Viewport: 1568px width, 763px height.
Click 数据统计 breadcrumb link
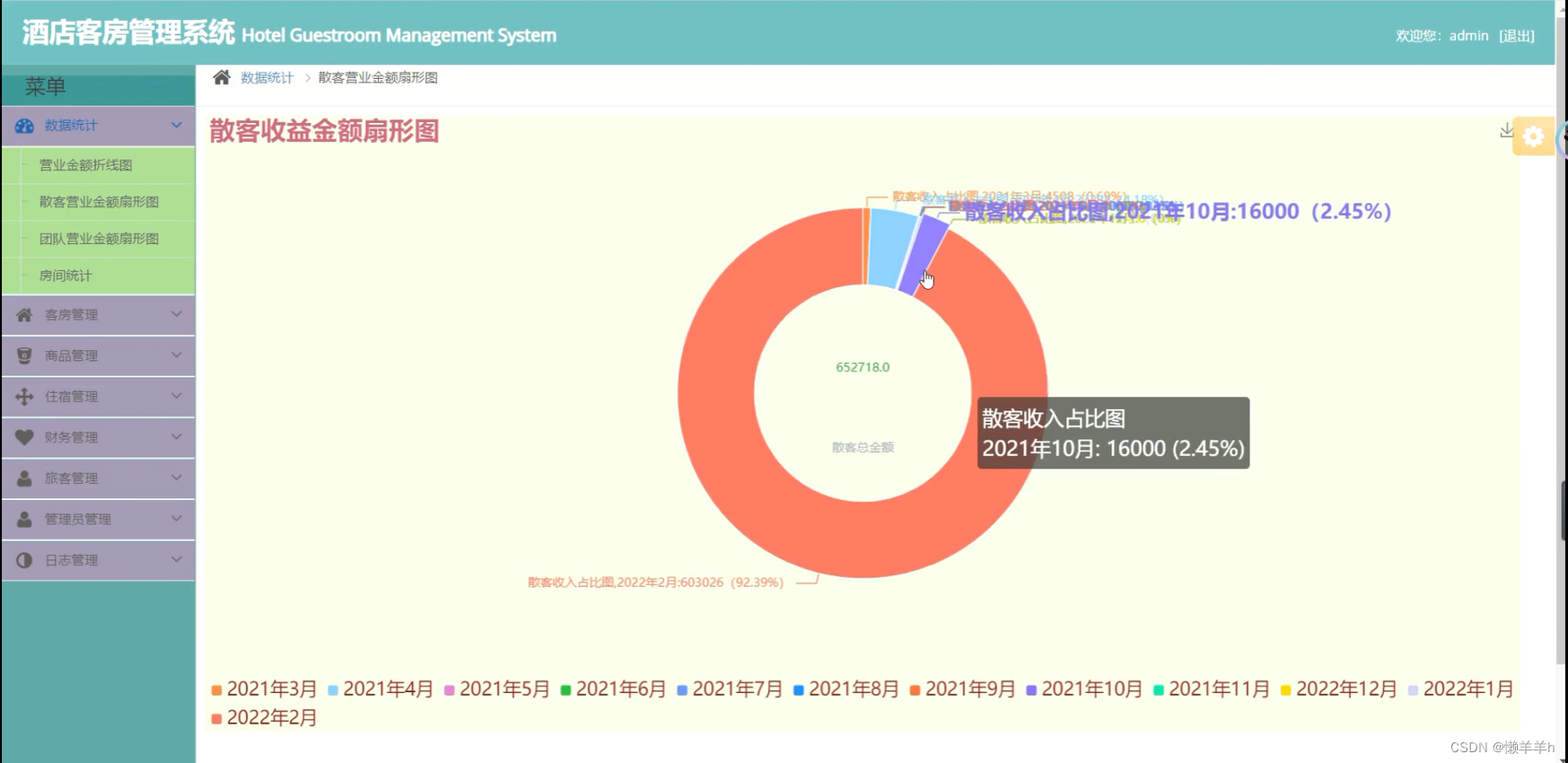267,78
